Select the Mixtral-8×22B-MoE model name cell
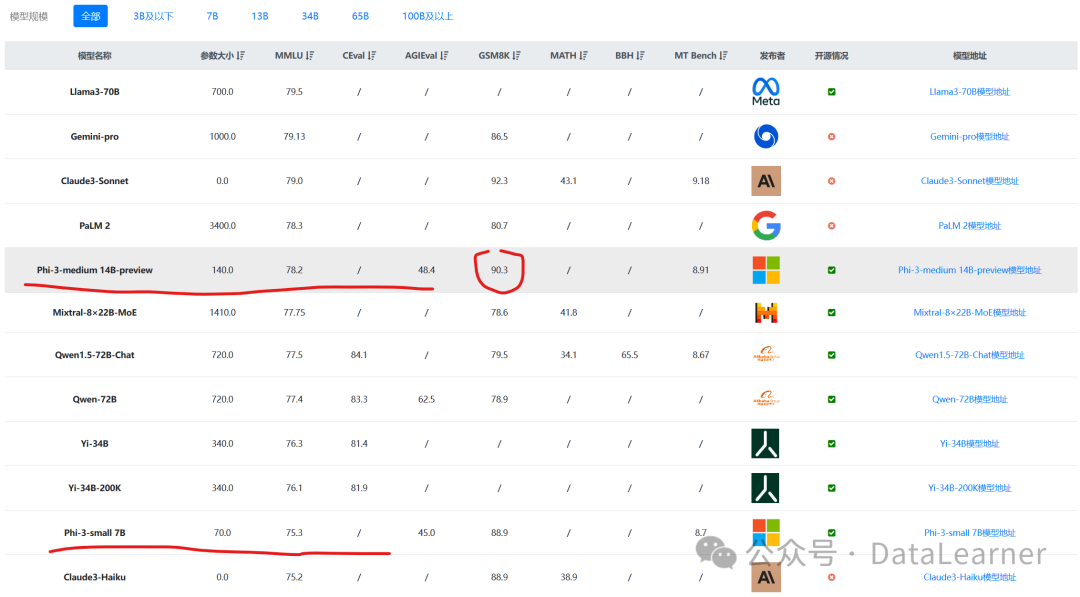 pos(95,313)
